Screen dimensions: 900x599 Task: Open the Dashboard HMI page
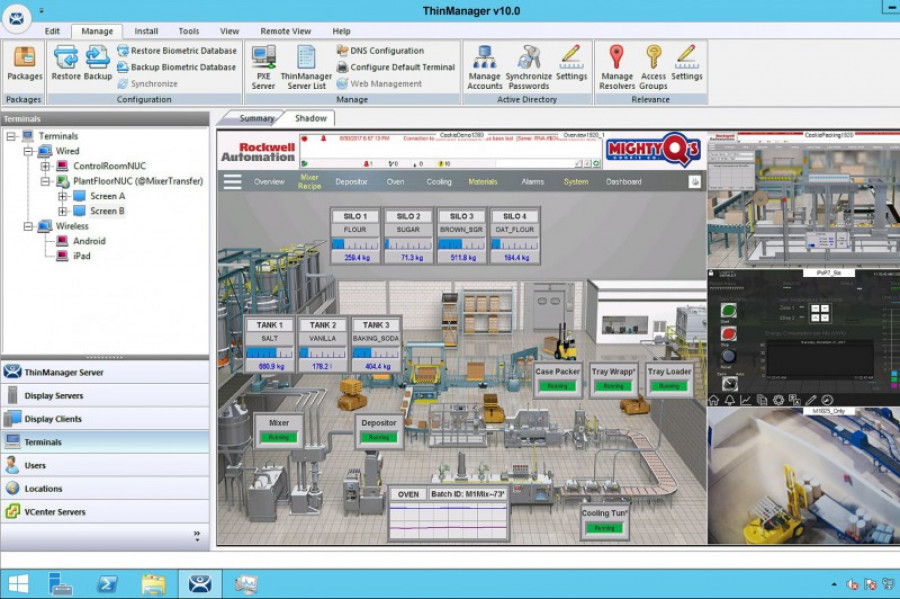(624, 182)
